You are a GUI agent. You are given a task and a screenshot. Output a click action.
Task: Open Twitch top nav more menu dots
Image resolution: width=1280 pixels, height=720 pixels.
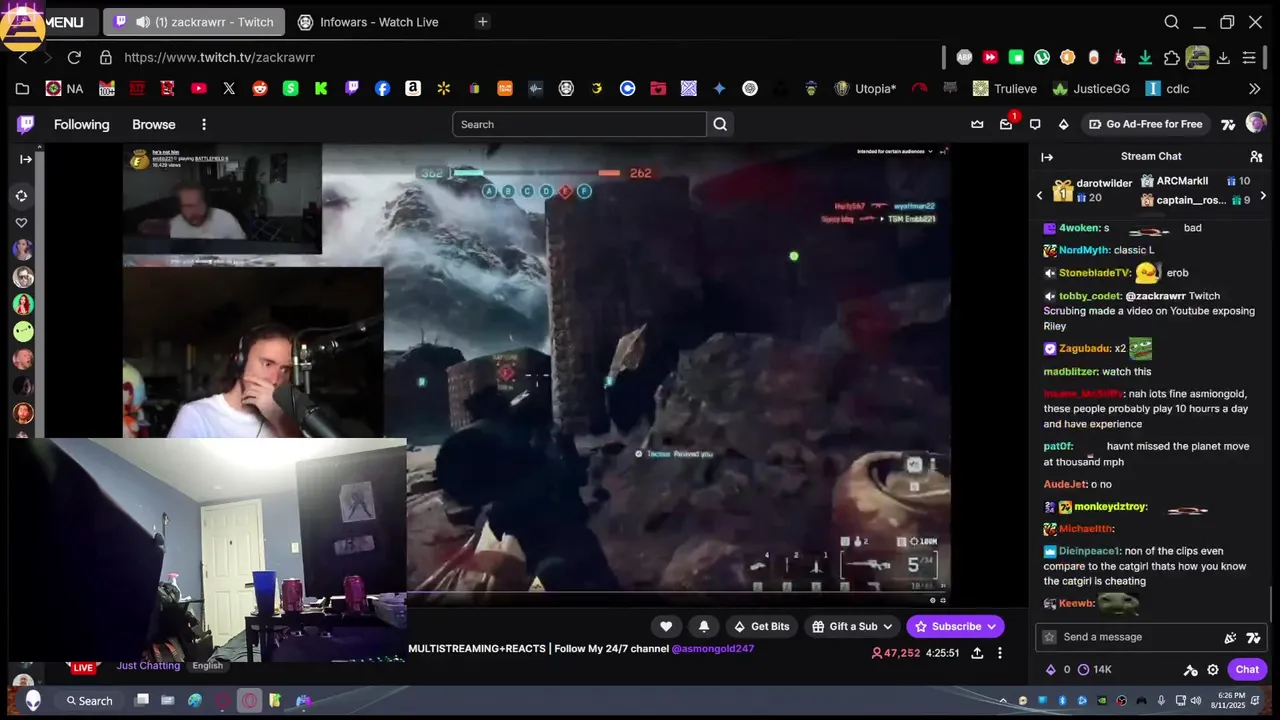(x=204, y=124)
